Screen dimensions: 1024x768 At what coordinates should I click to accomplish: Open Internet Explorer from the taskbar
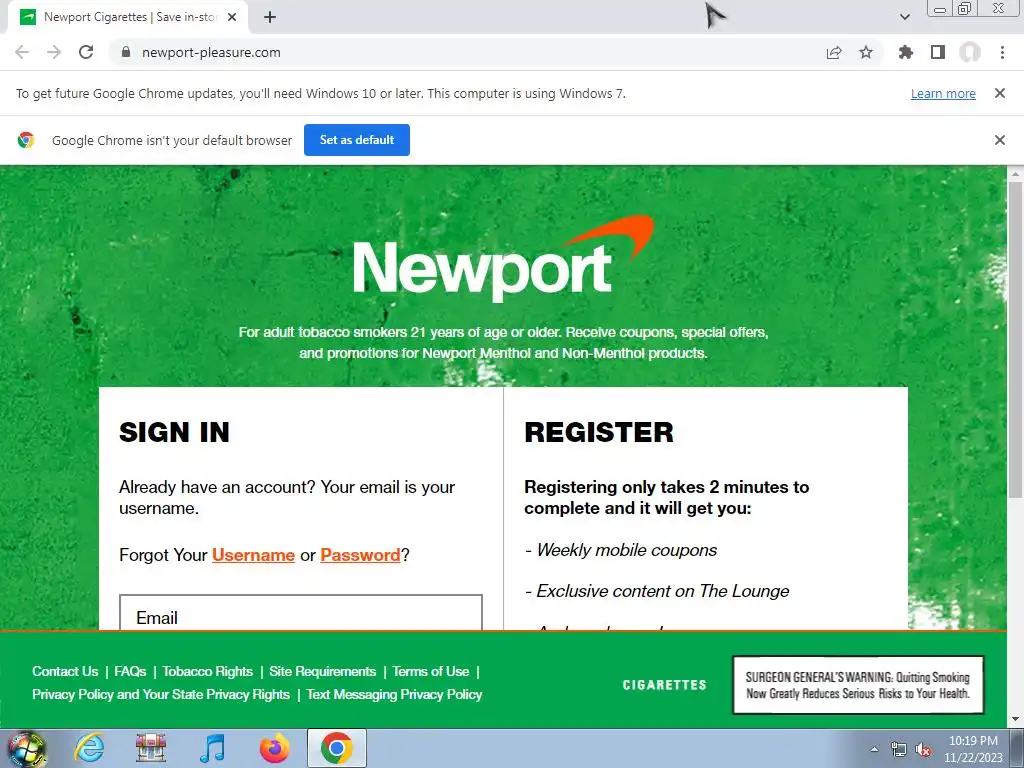point(89,748)
